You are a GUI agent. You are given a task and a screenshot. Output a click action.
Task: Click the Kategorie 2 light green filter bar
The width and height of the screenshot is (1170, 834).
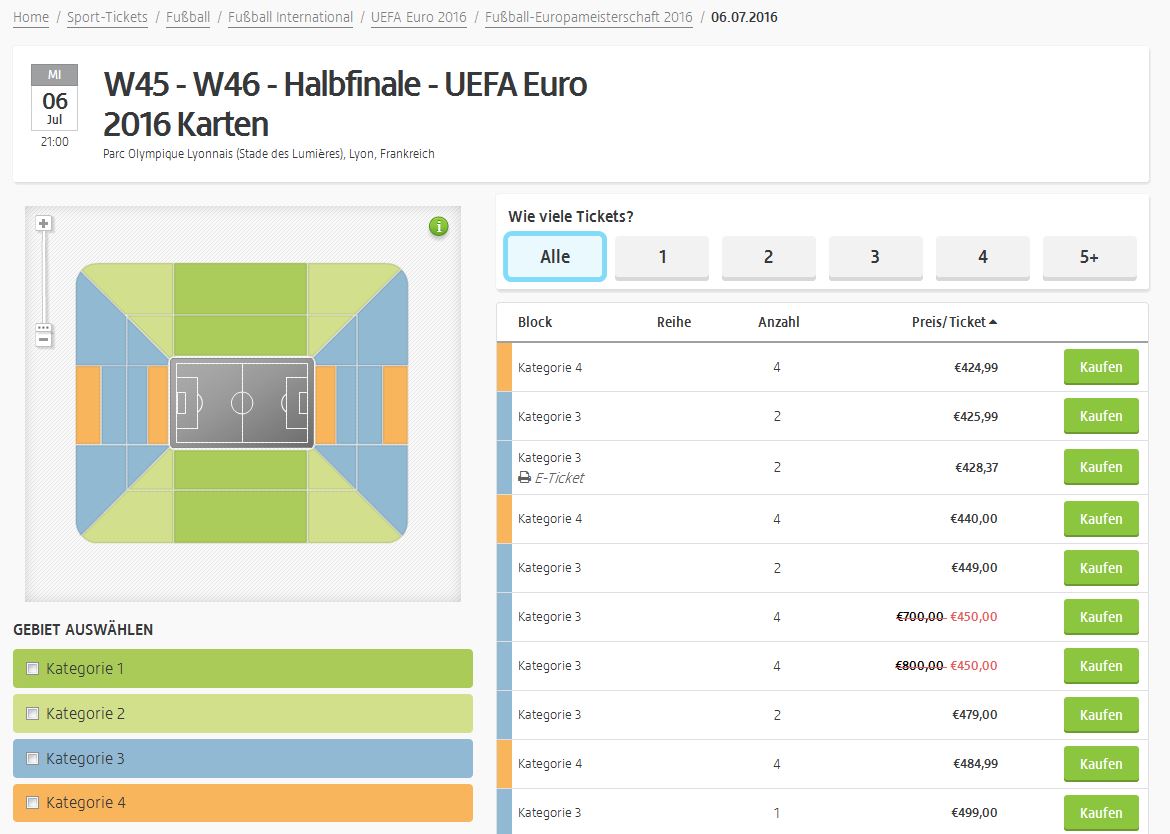[x=242, y=714]
